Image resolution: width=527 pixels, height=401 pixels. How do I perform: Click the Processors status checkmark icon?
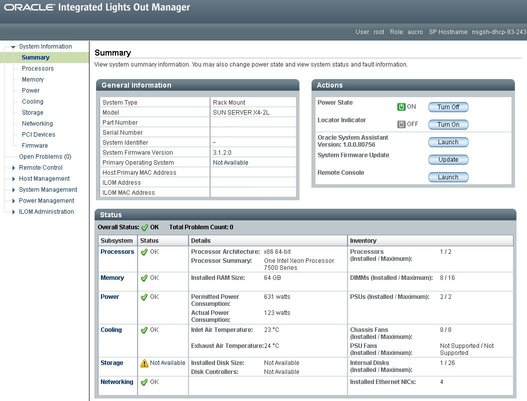144,252
